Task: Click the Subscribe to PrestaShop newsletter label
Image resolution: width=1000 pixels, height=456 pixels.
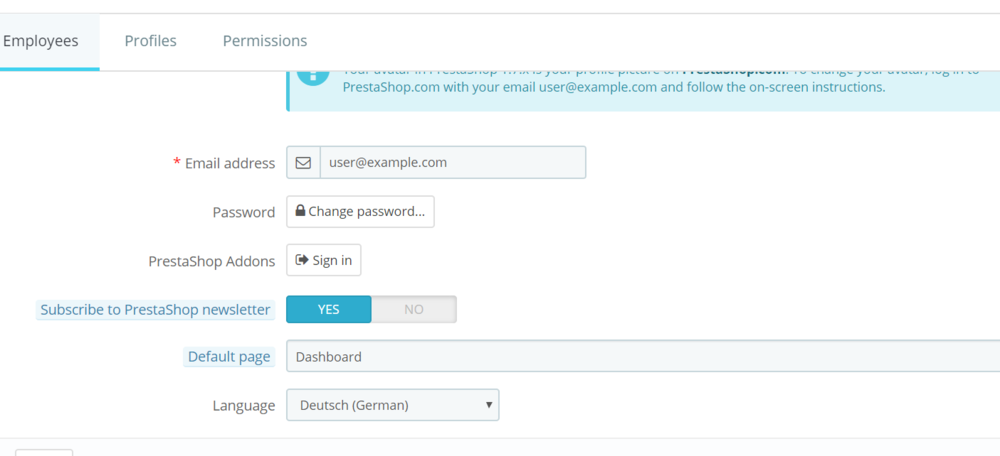Action: pyautogui.click(x=155, y=310)
